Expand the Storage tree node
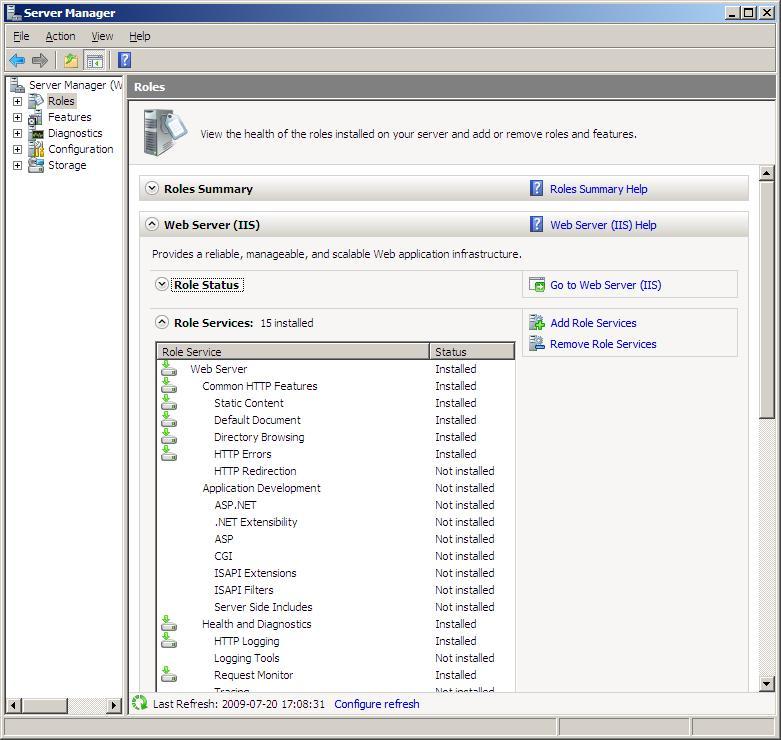Viewport: 781px width, 740px height. click(x=17, y=165)
